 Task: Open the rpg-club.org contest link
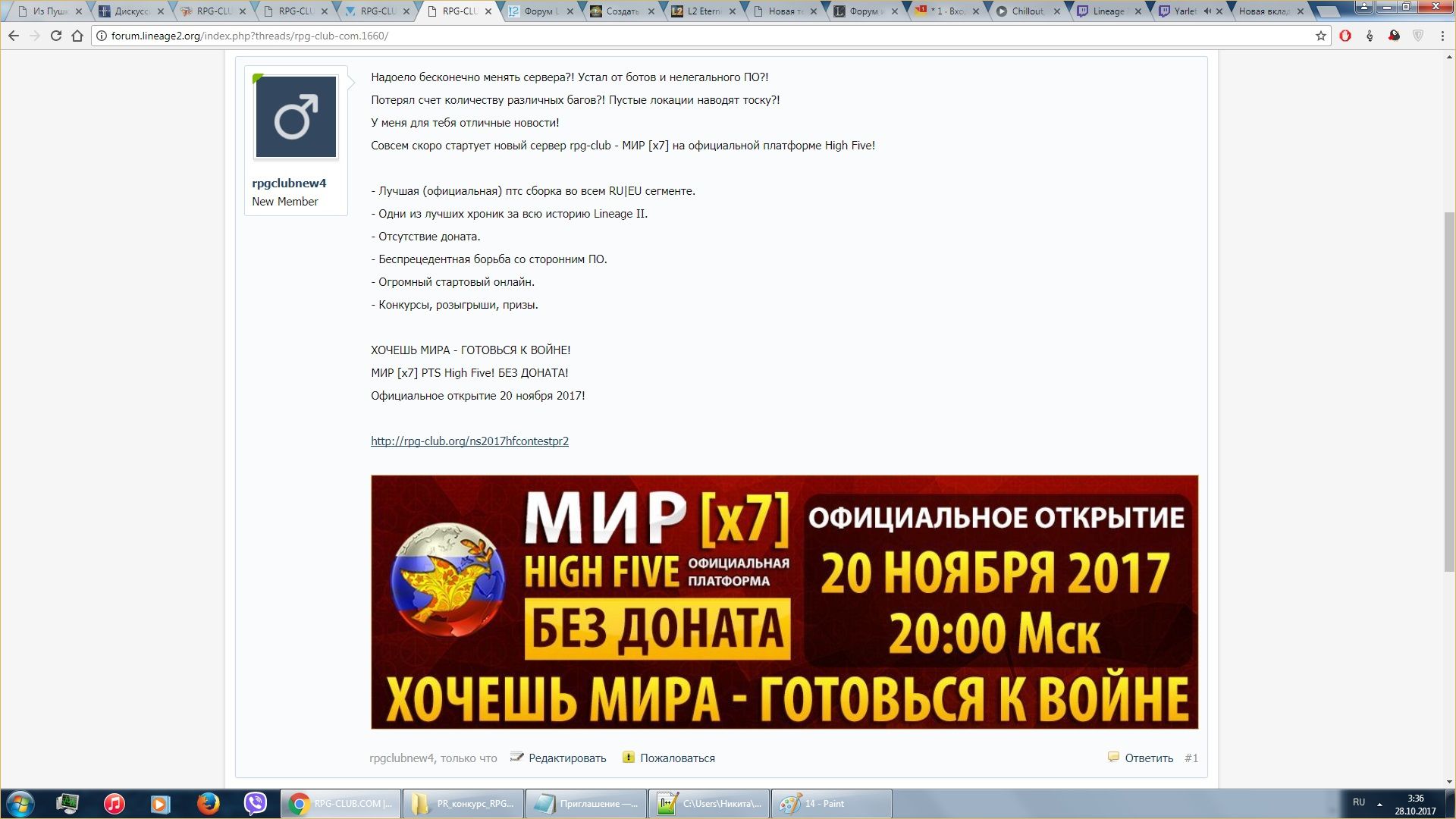(x=469, y=441)
